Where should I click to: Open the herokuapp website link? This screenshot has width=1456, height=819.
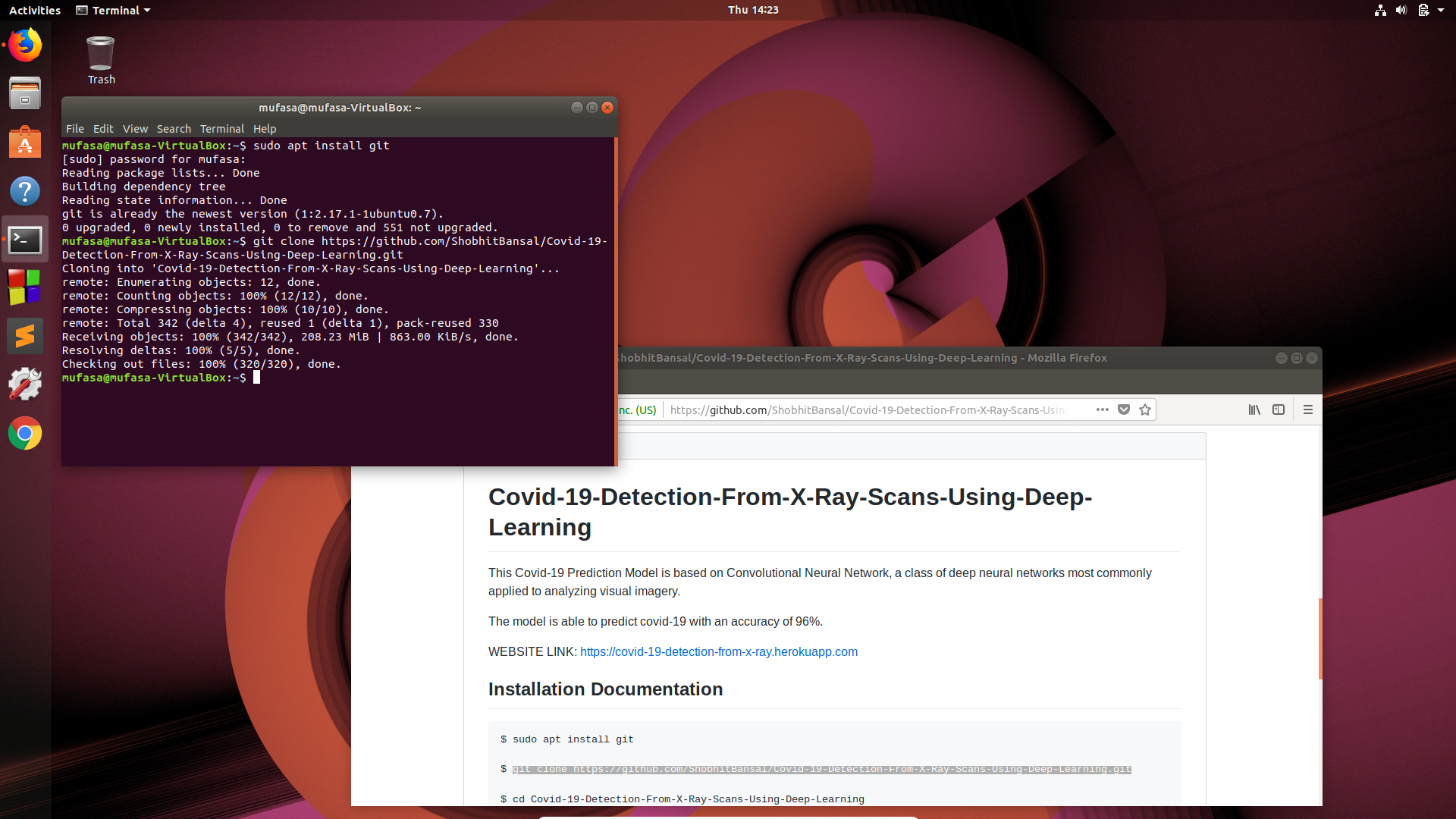tap(718, 651)
